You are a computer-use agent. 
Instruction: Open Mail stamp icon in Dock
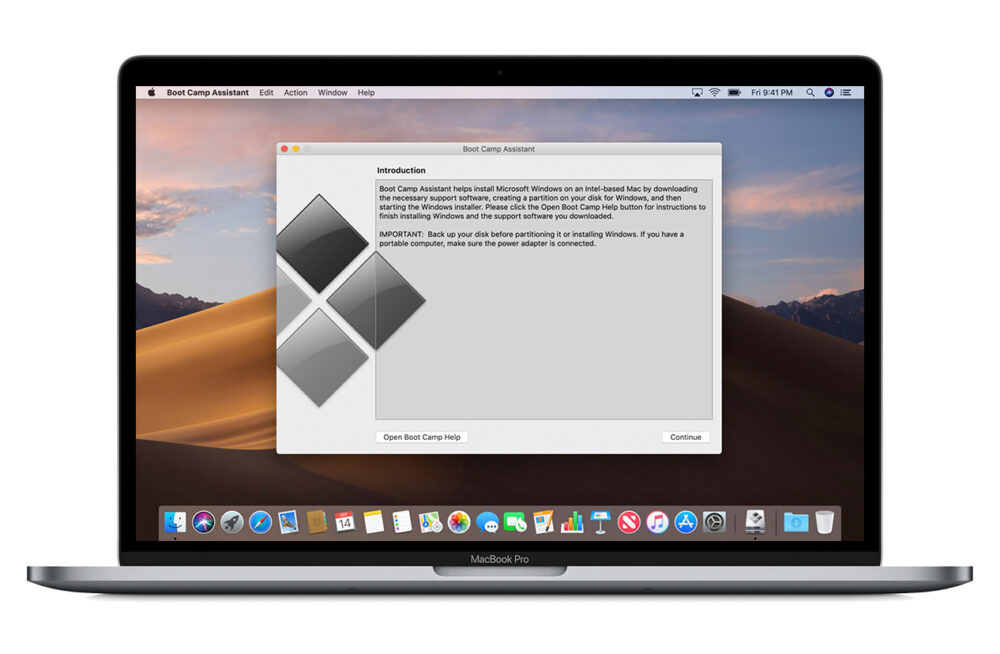pos(288,522)
